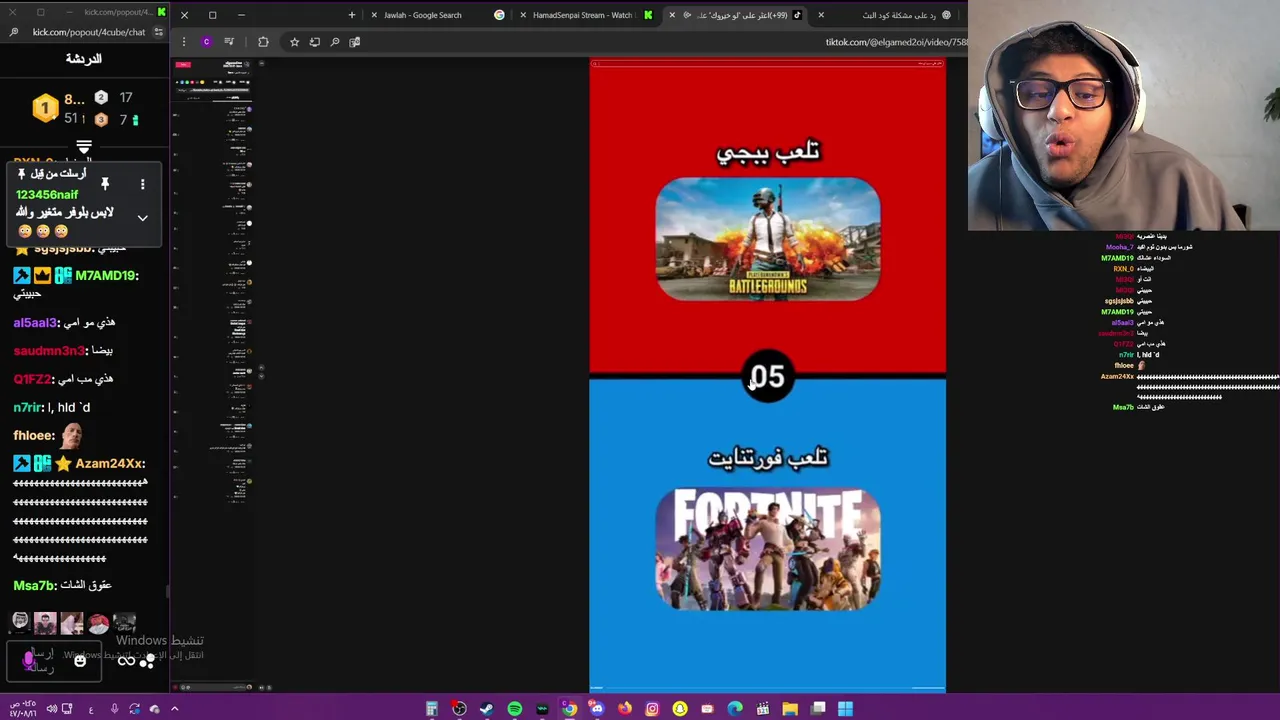Image resolution: width=1280 pixels, height=720 pixels.
Task: Click username 123456naif in pinned message
Action: (x=47, y=195)
